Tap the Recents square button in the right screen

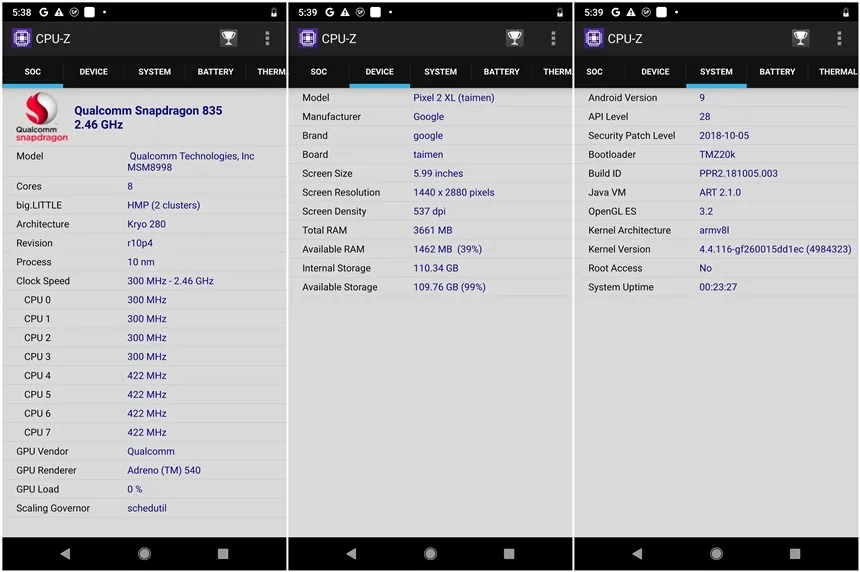(x=795, y=553)
